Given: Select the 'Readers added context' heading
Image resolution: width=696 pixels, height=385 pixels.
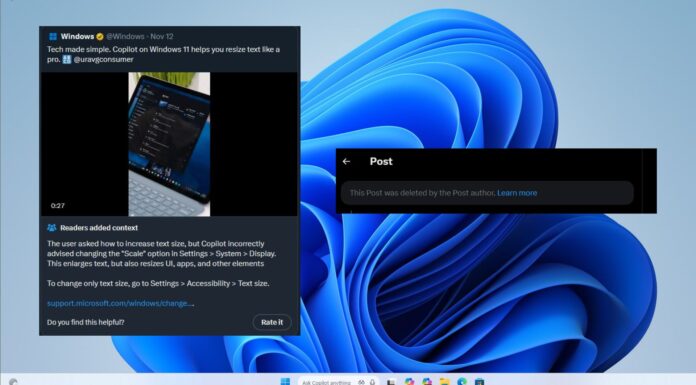Looking at the screenshot, I should coord(99,228).
